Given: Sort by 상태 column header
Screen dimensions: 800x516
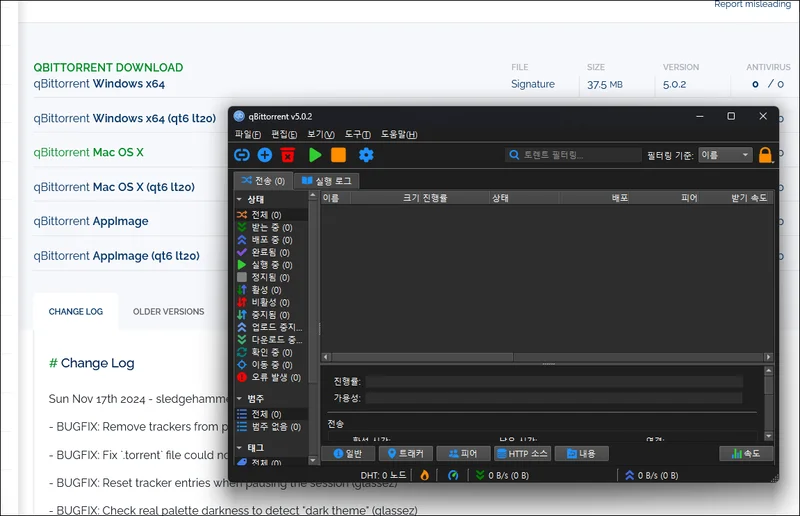Looking at the screenshot, I should (x=524, y=198).
